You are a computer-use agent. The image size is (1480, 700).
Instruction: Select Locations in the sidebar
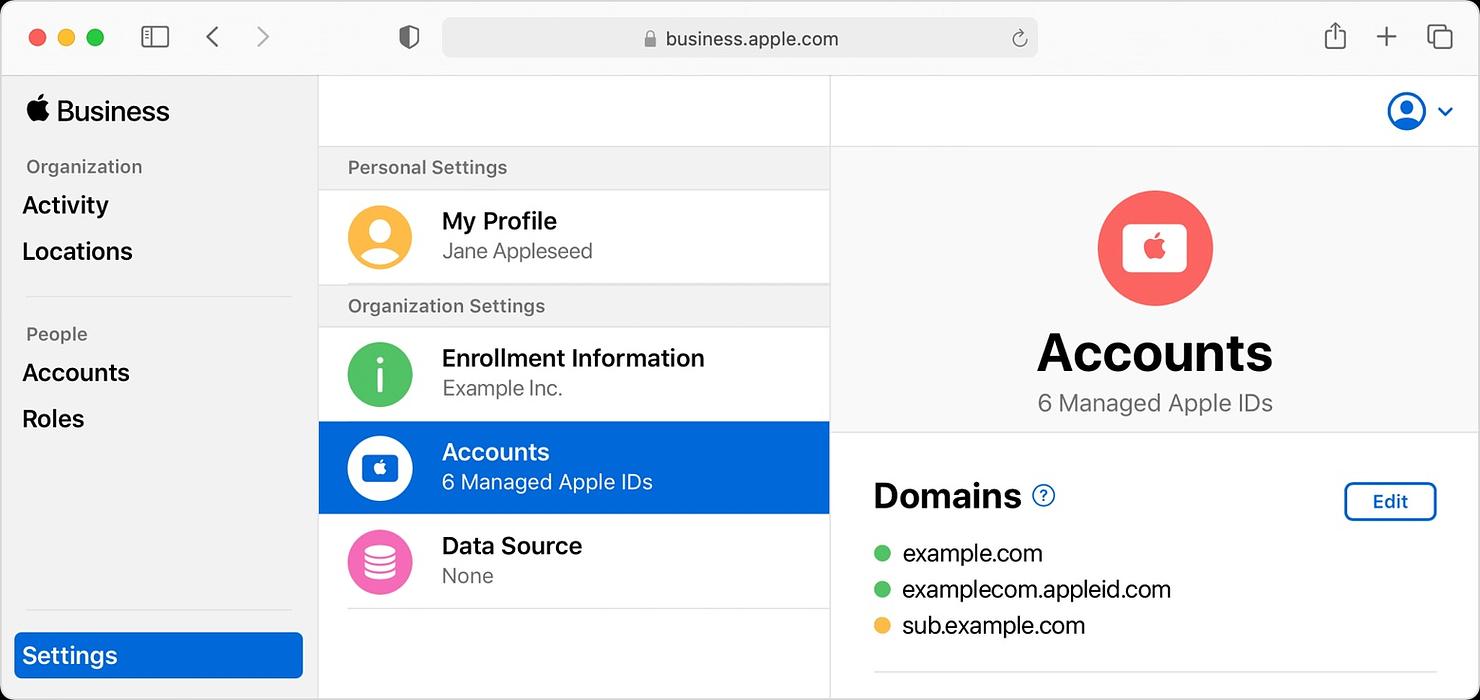click(x=77, y=251)
